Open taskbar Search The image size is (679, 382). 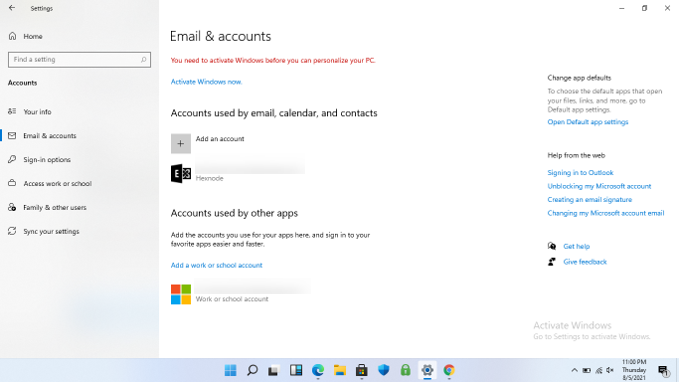252,370
